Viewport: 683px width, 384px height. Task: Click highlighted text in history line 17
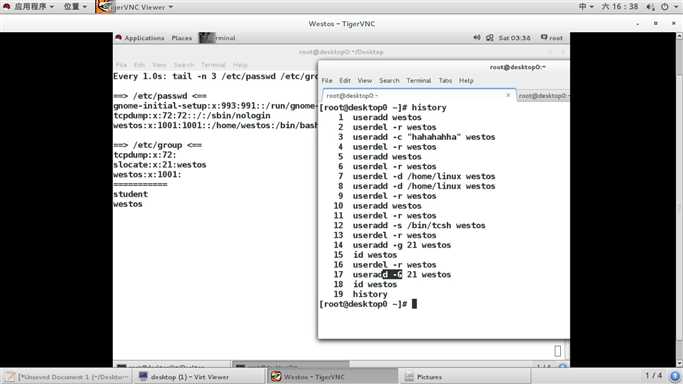[392, 275]
